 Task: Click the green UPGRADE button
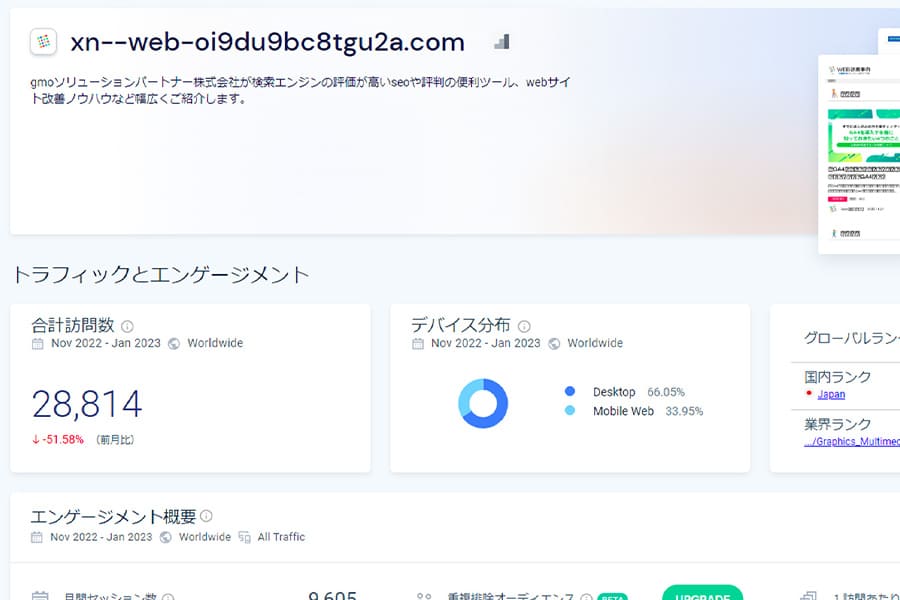pyautogui.click(x=702, y=594)
